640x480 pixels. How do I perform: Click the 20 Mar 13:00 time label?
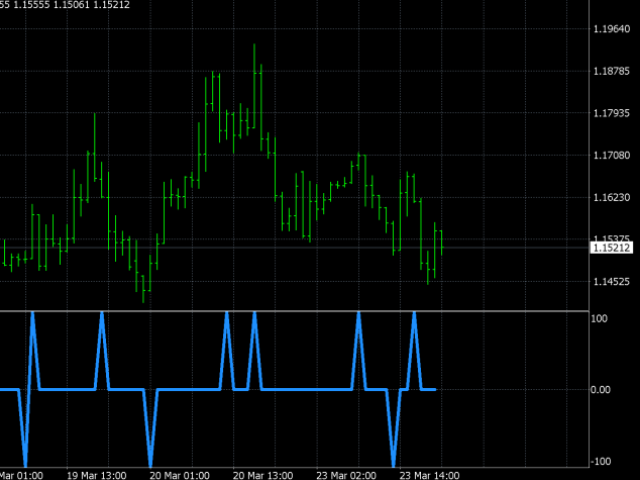coord(263,476)
